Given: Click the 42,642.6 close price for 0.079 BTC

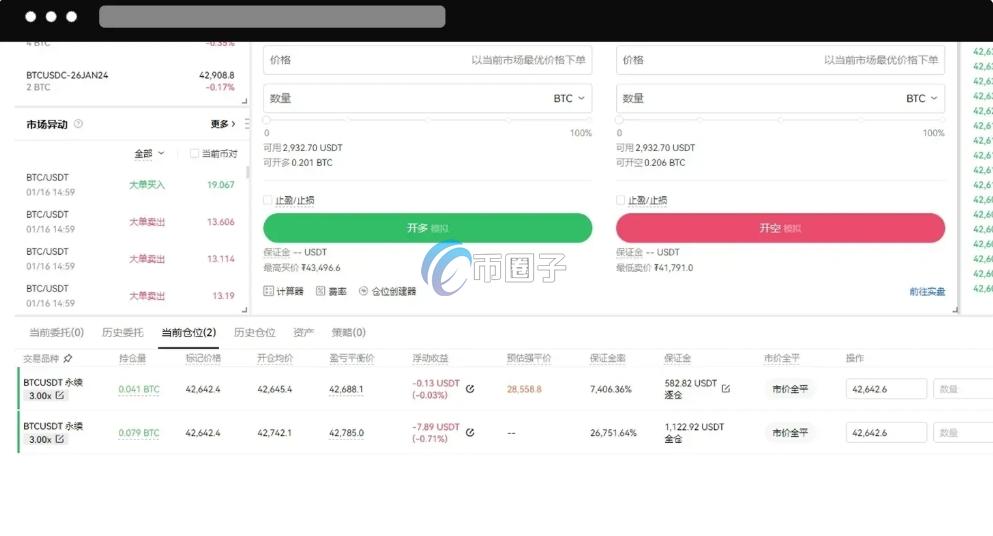Looking at the screenshot, I should click(886, 433).
